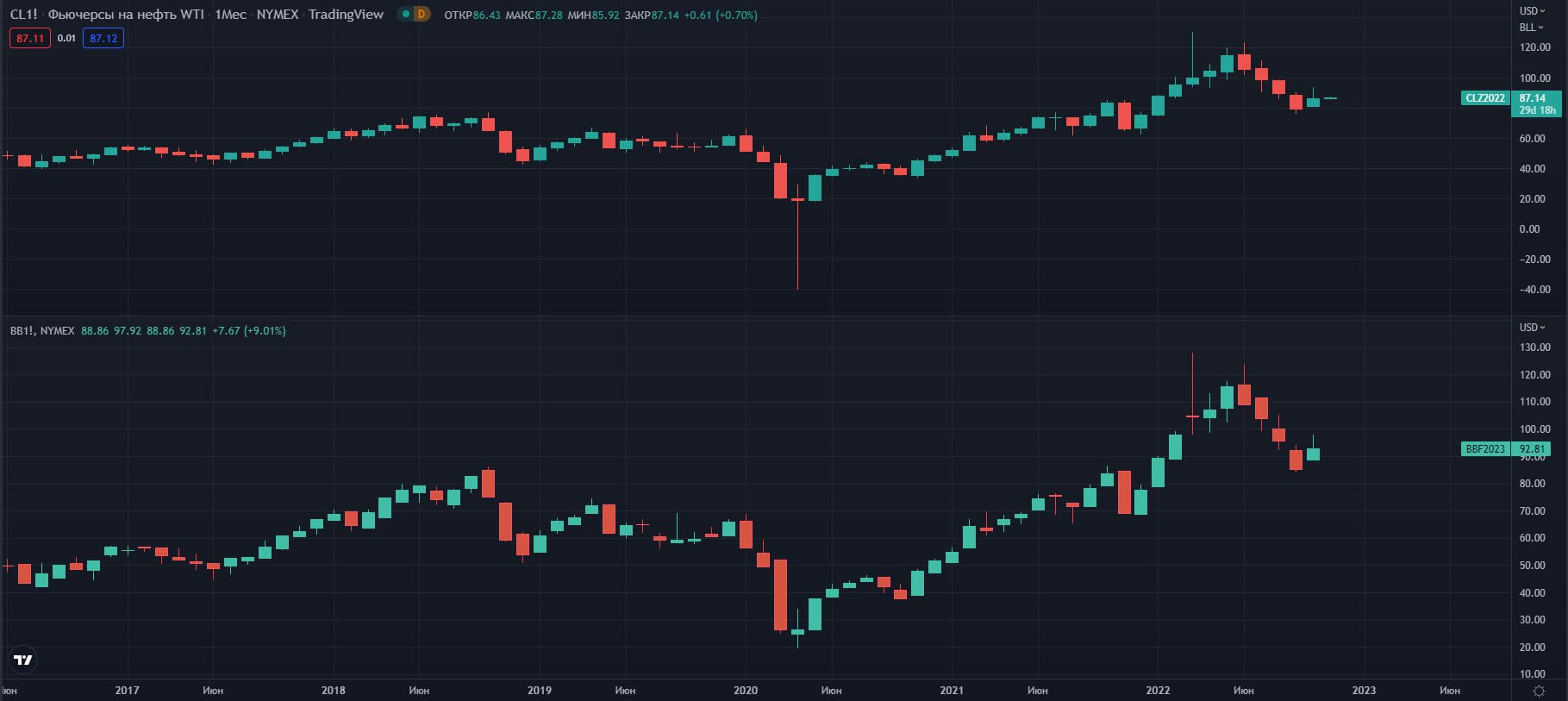Click the 30.00 price axis label
Screen dimensions: 1568x701
point(1532,620)
